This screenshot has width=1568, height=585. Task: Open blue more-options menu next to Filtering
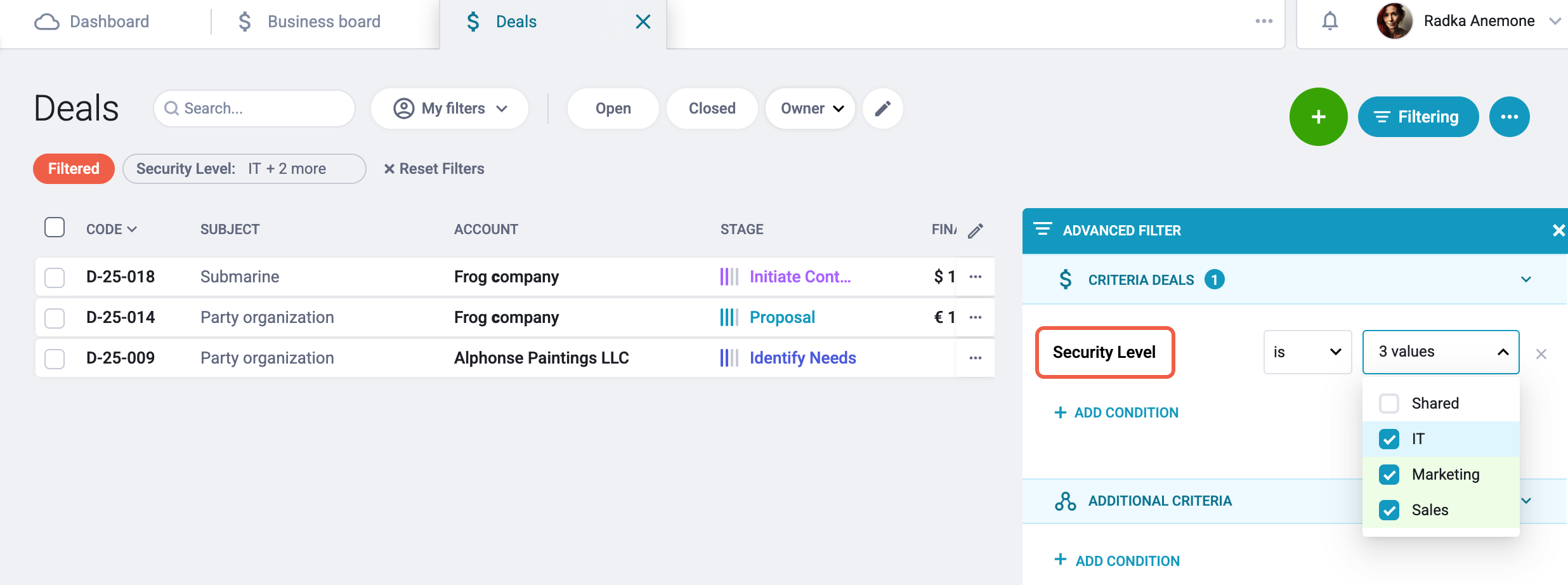click(x=1510, y=117)
